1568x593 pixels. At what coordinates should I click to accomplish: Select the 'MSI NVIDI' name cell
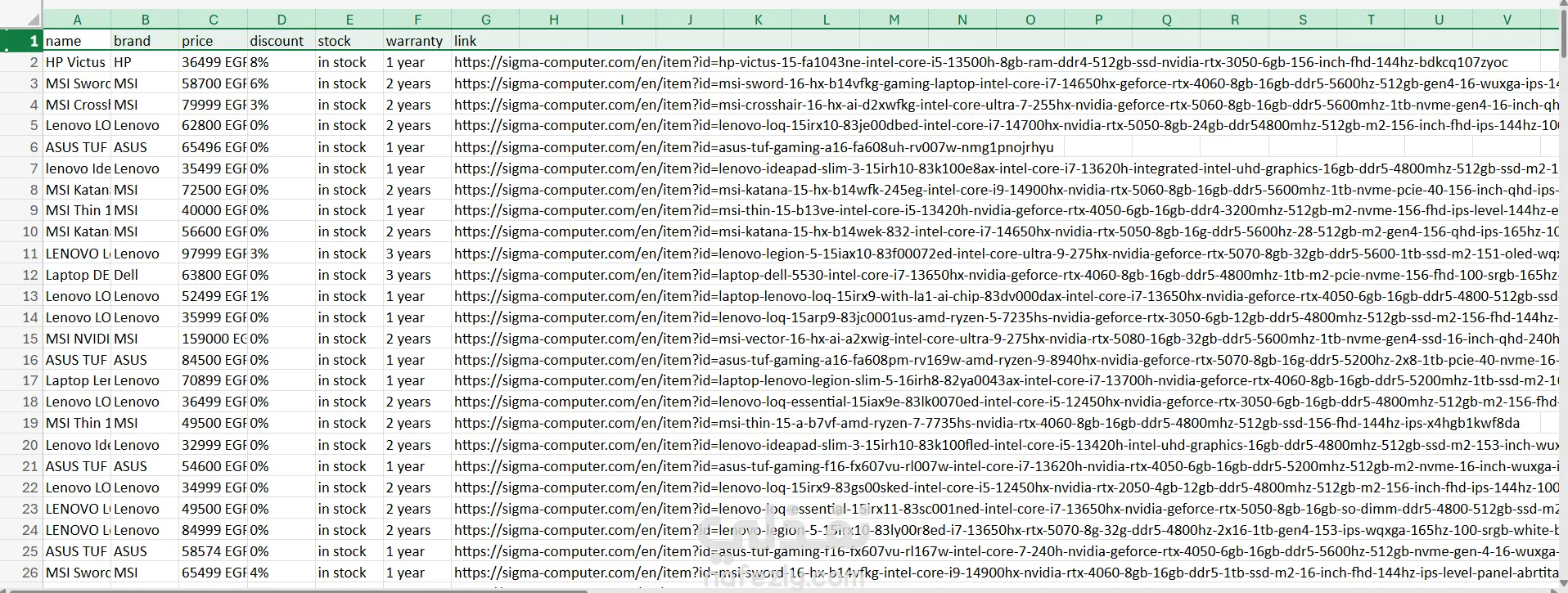(77, 339)
